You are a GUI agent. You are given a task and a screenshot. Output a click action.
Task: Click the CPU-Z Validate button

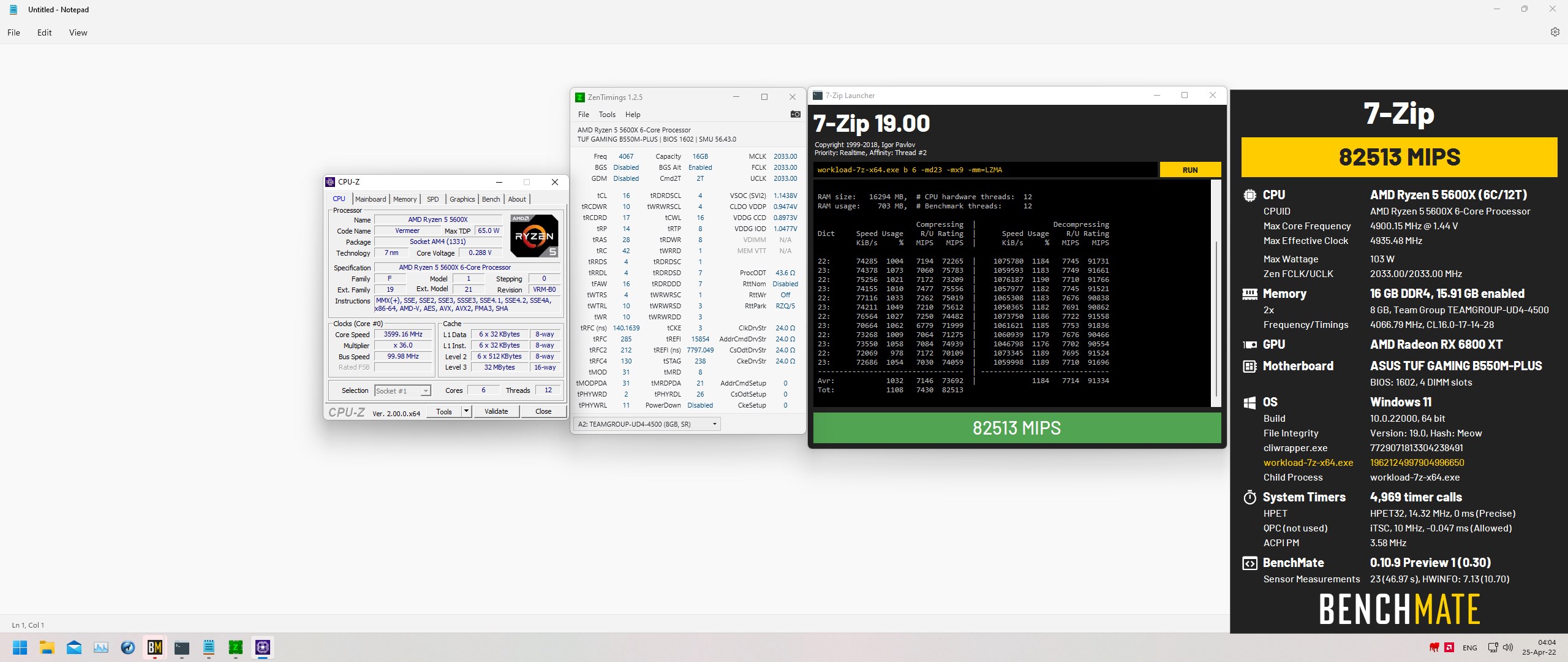click(x=496, y=412)
